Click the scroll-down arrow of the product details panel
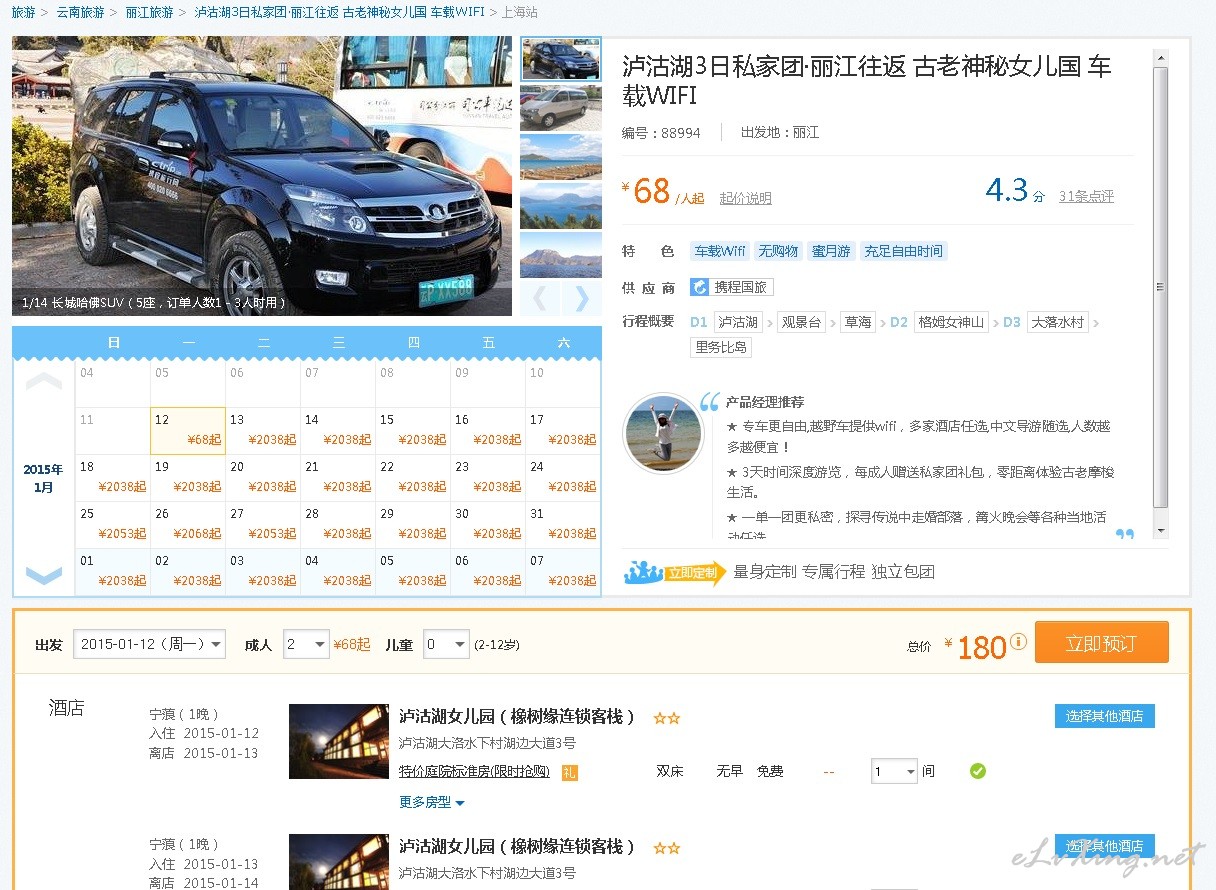Viewport: 1216px width, 890px height. click(x=1161, y=530)
